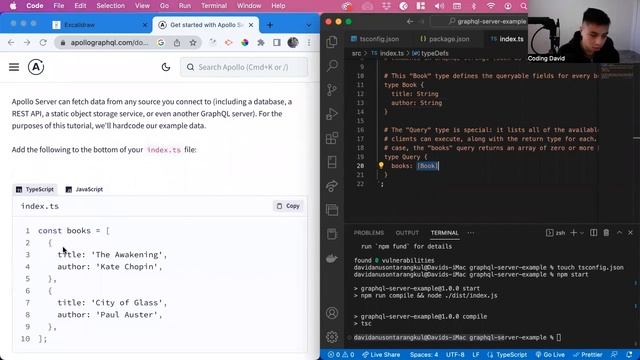Switch to the OUTPUT panel tab
Screen dimensions: 640x360
pyautogui.click(x=407, y=233)
